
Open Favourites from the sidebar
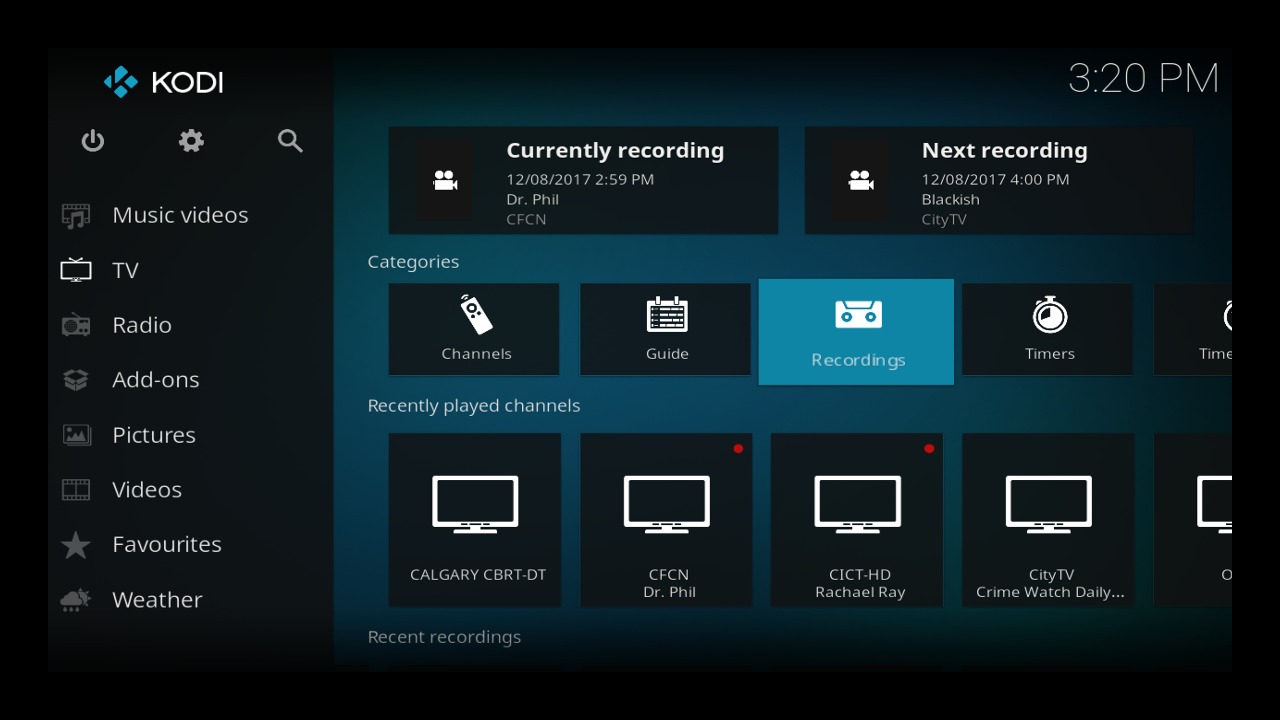pyautogui.click(x=166, y=545)
